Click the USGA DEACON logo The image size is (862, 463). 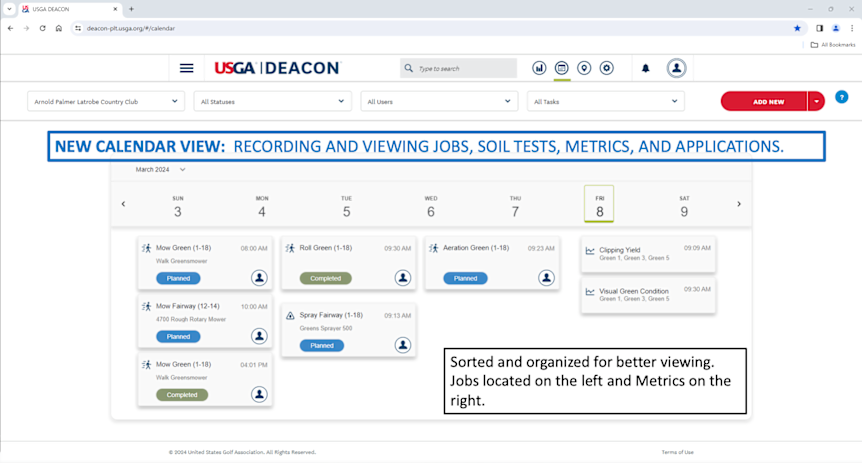tap(277, 68)
